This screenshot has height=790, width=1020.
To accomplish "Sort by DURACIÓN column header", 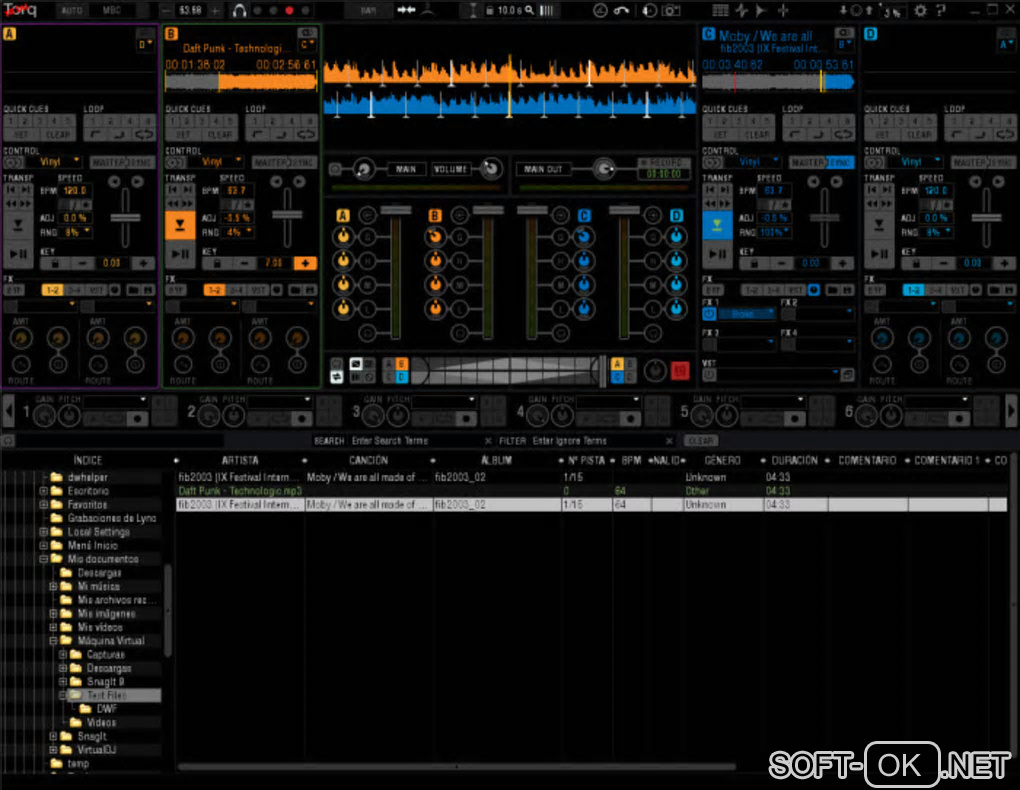I will (x=794, y=460).
